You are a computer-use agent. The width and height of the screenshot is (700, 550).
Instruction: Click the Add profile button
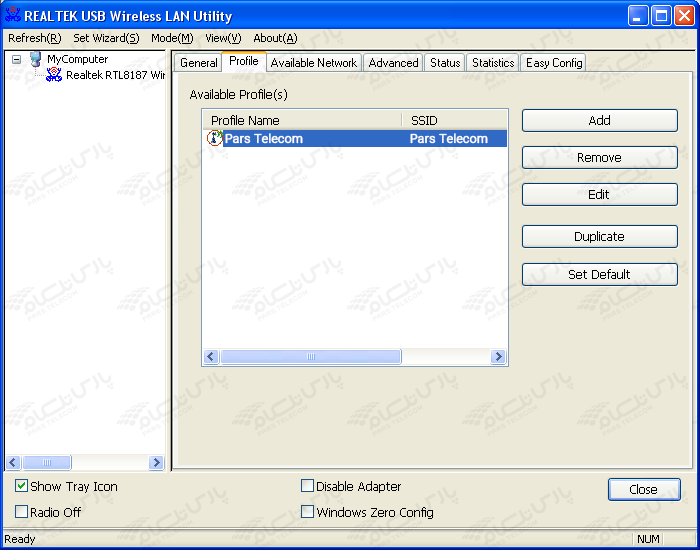(600, 121)
